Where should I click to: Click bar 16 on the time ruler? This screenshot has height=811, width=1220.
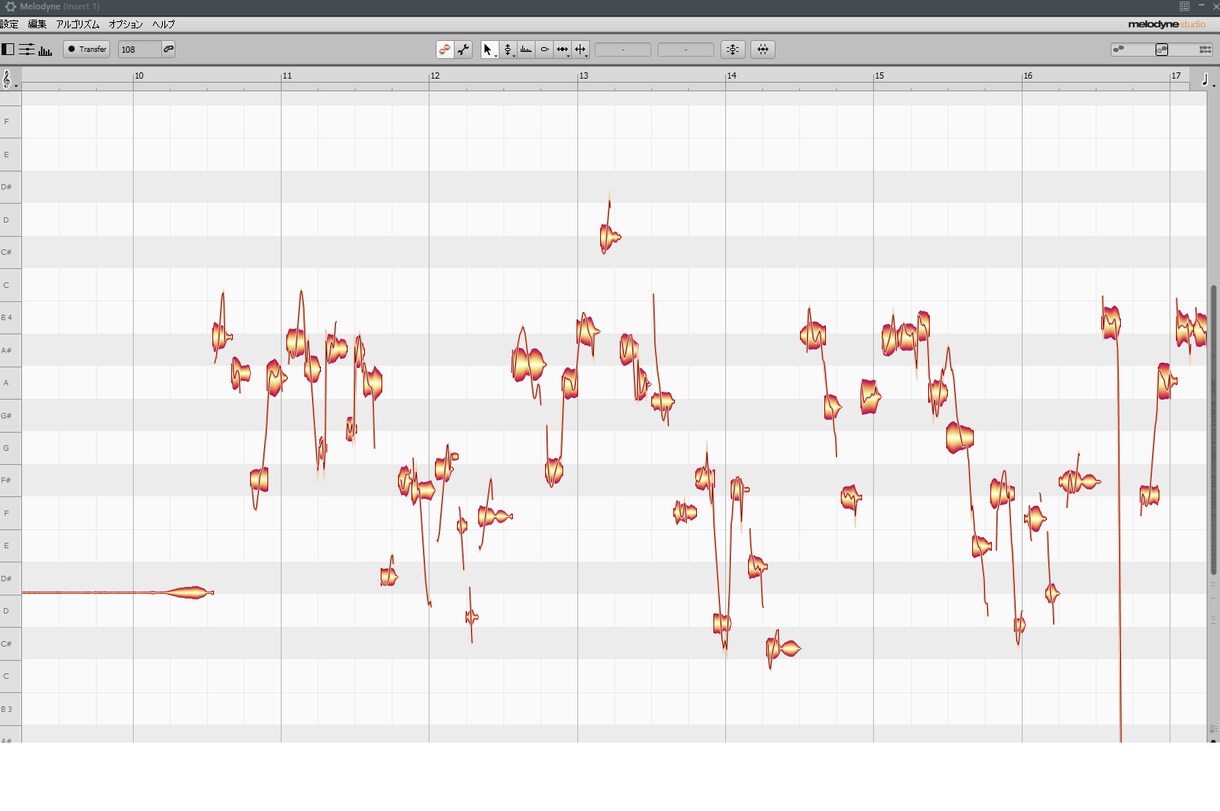[1027, 76]
